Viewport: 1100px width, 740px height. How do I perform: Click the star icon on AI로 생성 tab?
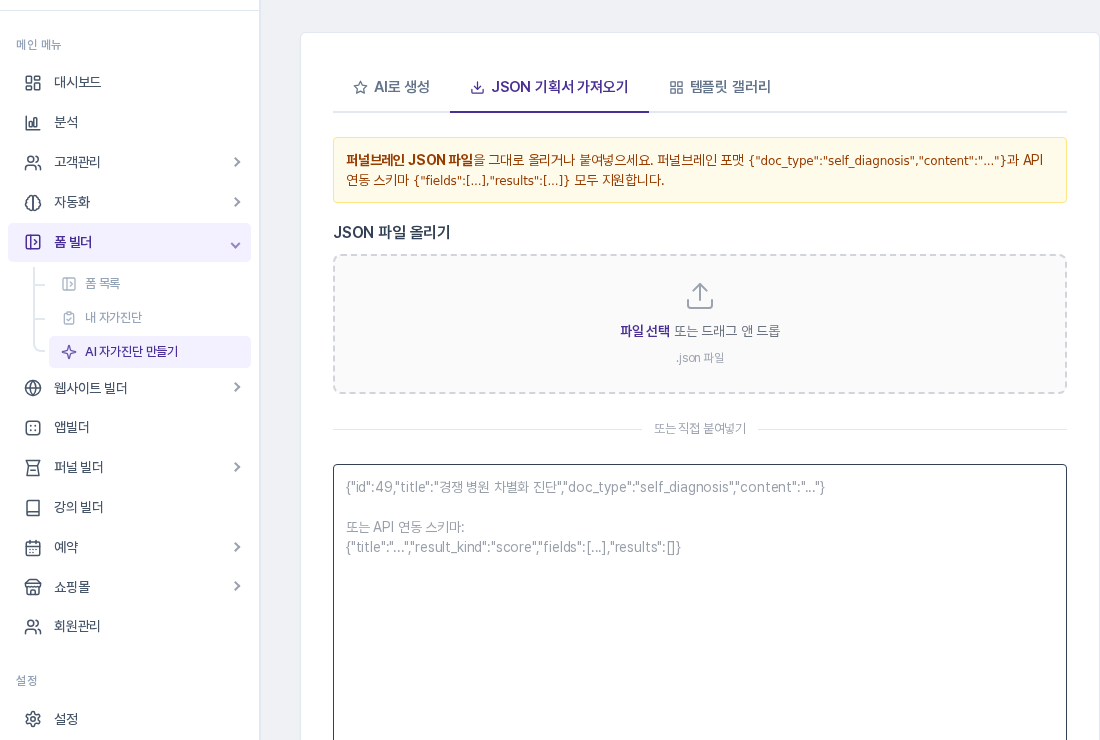[x=360, y=88]
